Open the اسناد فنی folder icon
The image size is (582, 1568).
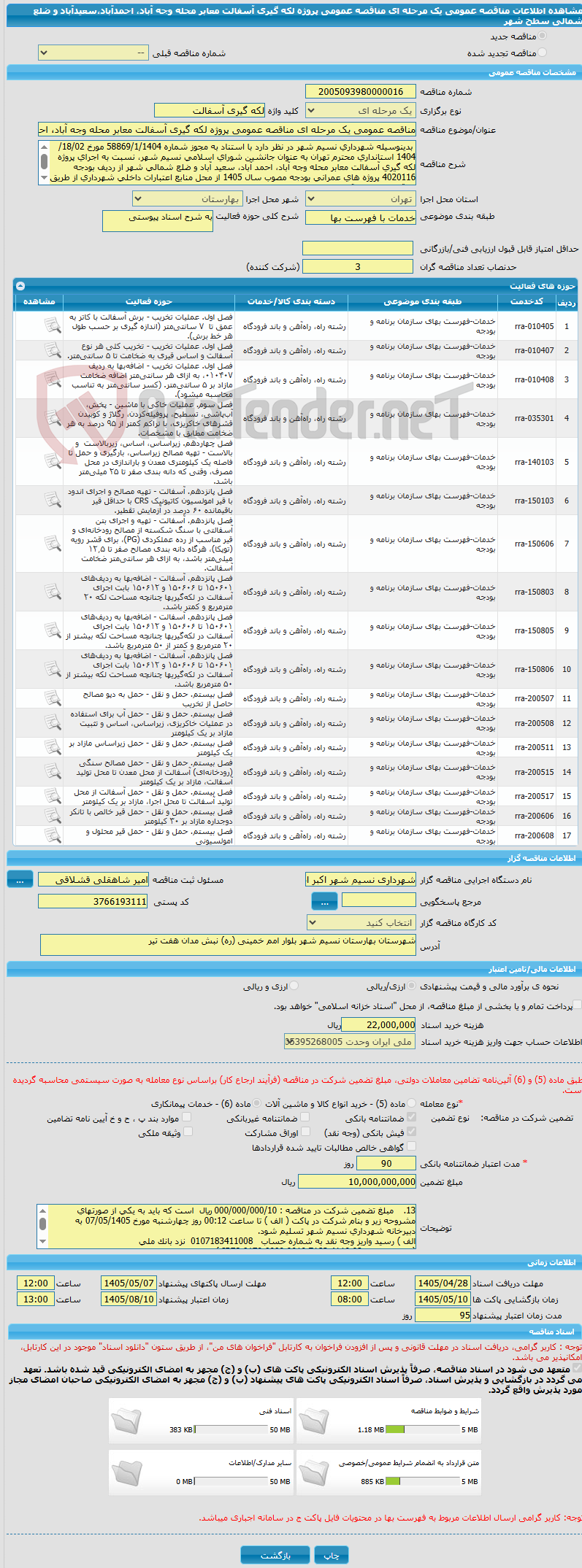tap(126, 1421)
